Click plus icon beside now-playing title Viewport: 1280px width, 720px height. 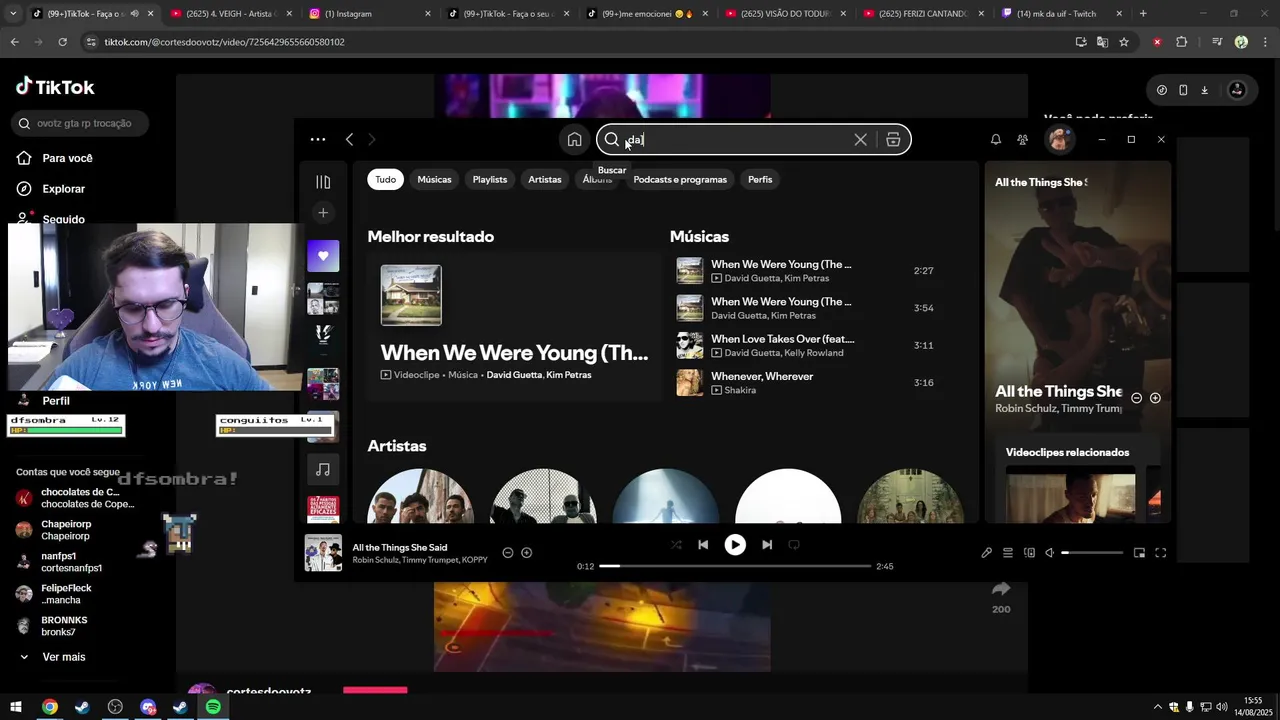(x=527, y=553)
